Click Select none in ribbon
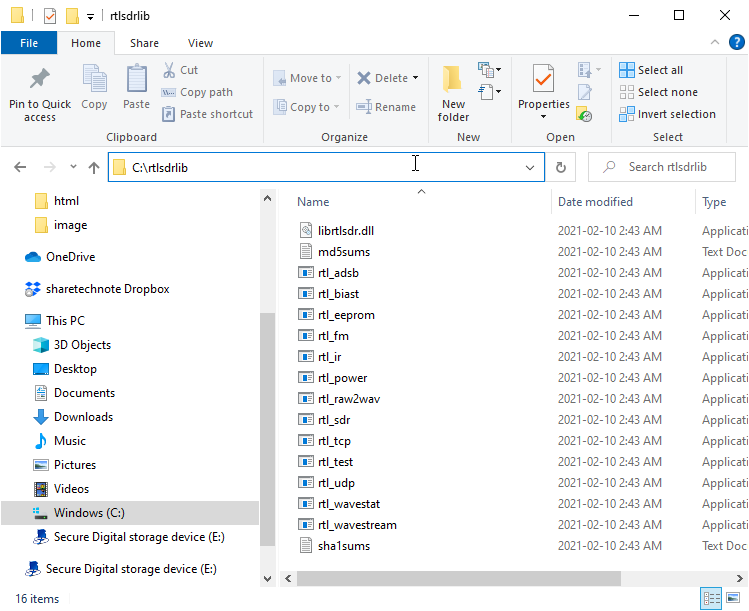The image size is (749, 611). 658,92
